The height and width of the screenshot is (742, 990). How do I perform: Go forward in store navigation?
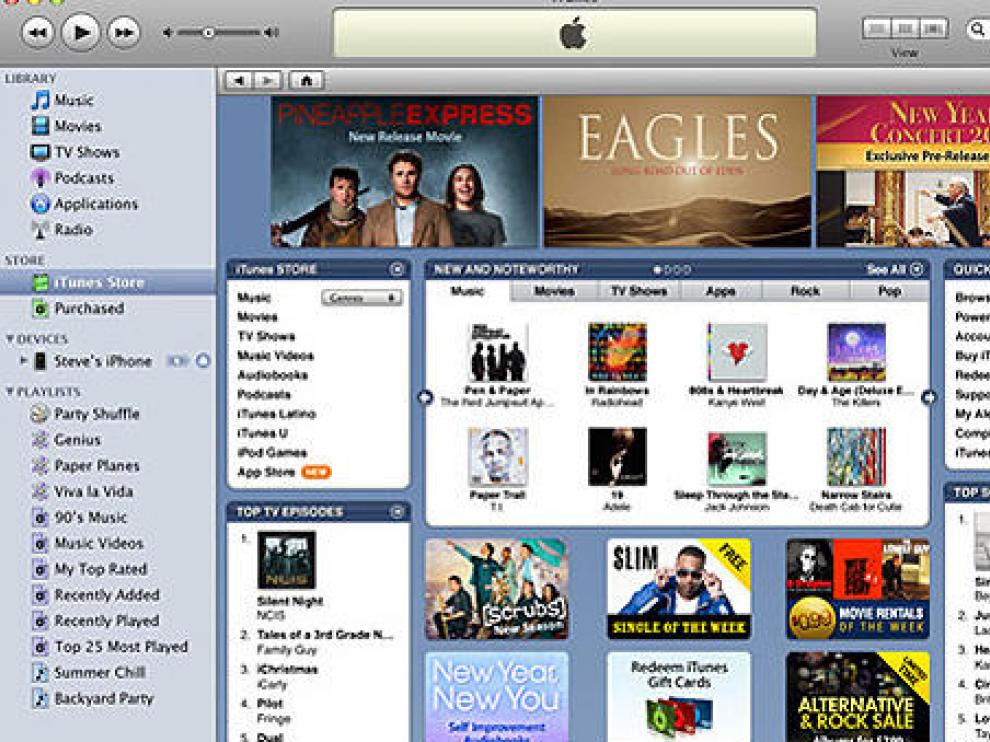pos(268,80)
